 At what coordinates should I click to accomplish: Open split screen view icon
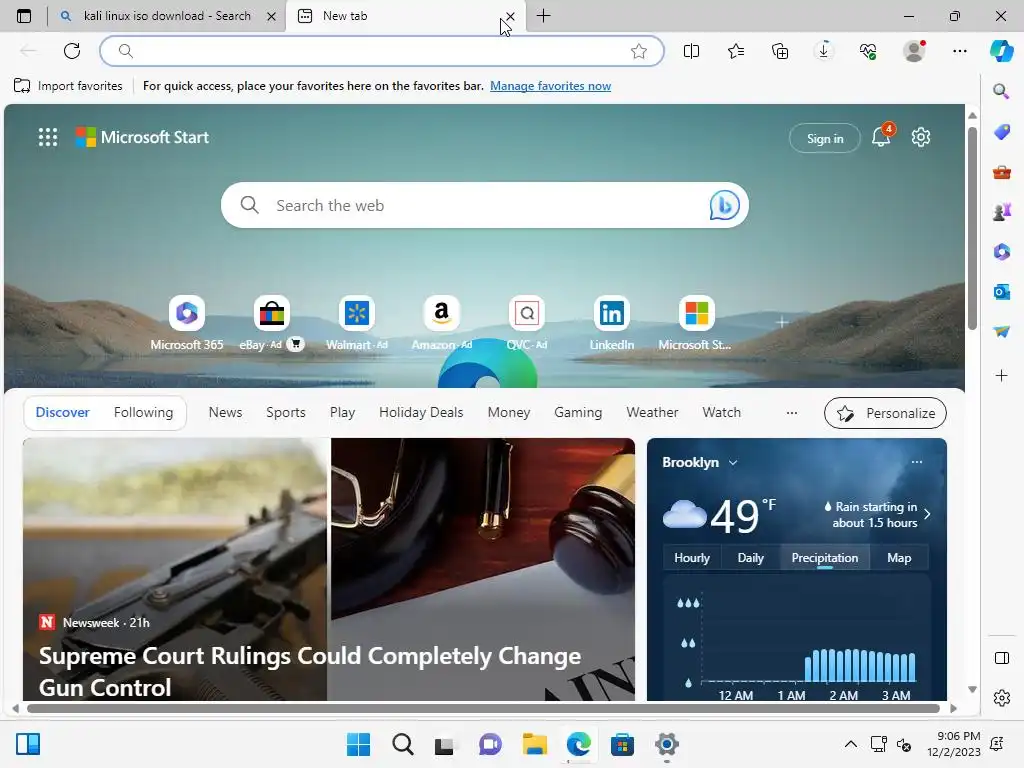[691, 51]
